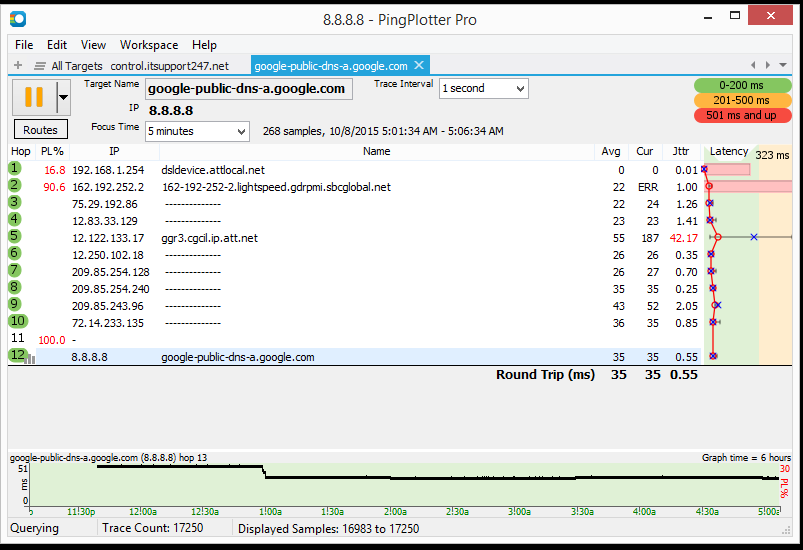Click the Querying status text
The height and width of the screenshot is (550, 803).
click(34, 528)
